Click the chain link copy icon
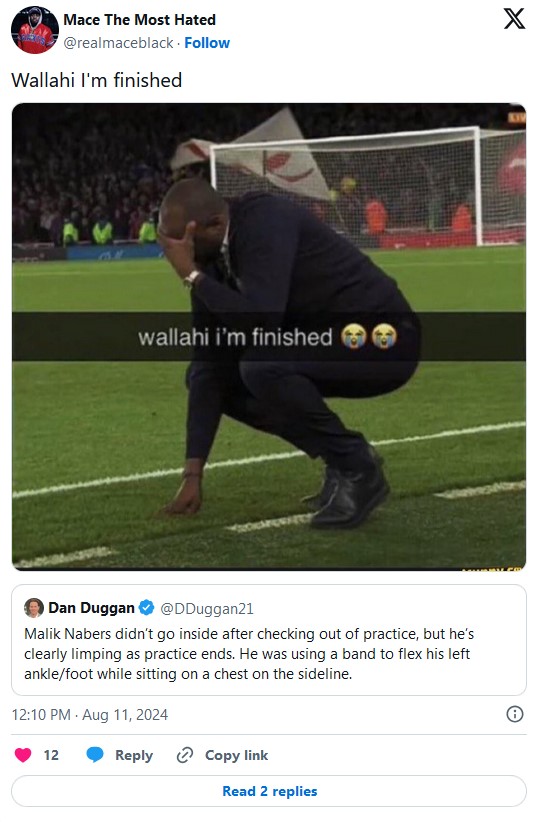This screenshot has height=822, width=535. 184,755
